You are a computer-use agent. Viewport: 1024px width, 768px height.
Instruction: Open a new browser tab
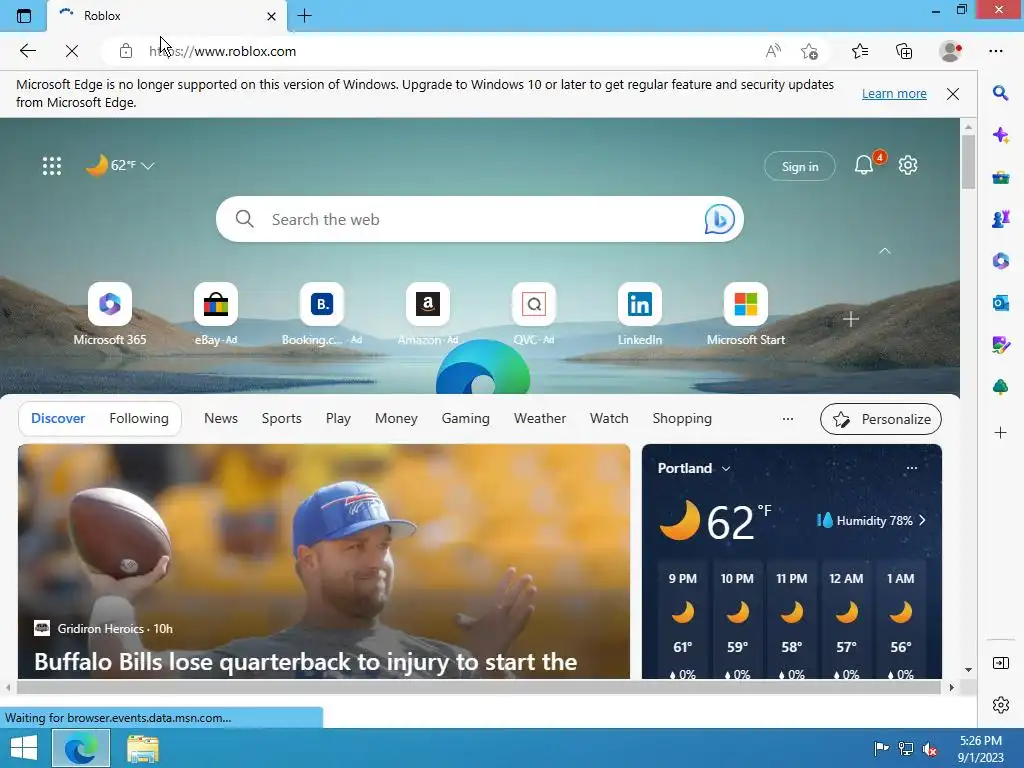coord(304,16)
